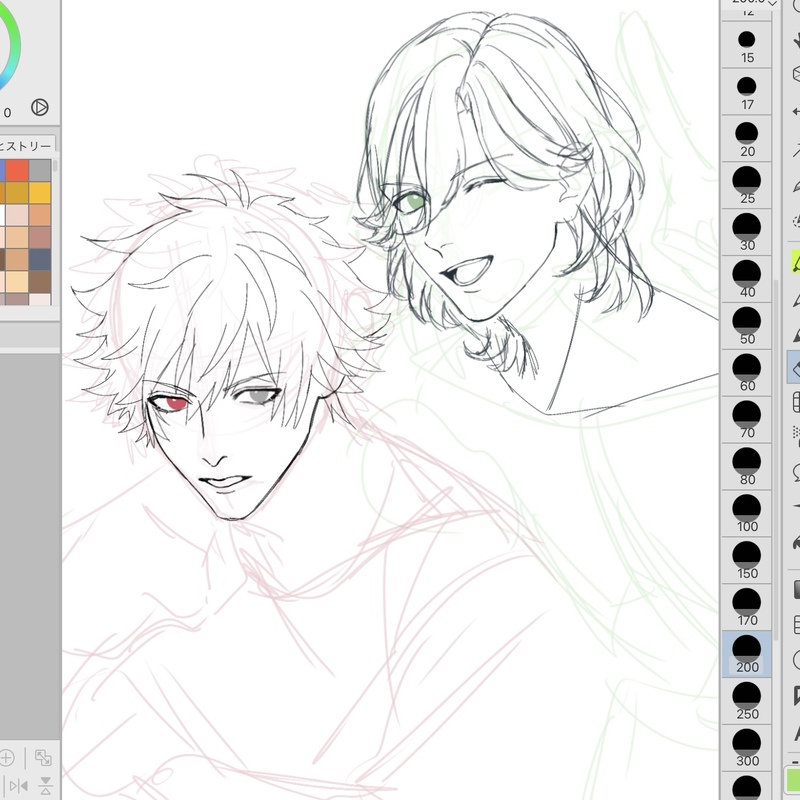The width and height of the screenshot is (800, 800).
Task: Select the pale pink skin-tone swatch
Action: point(17,215)
